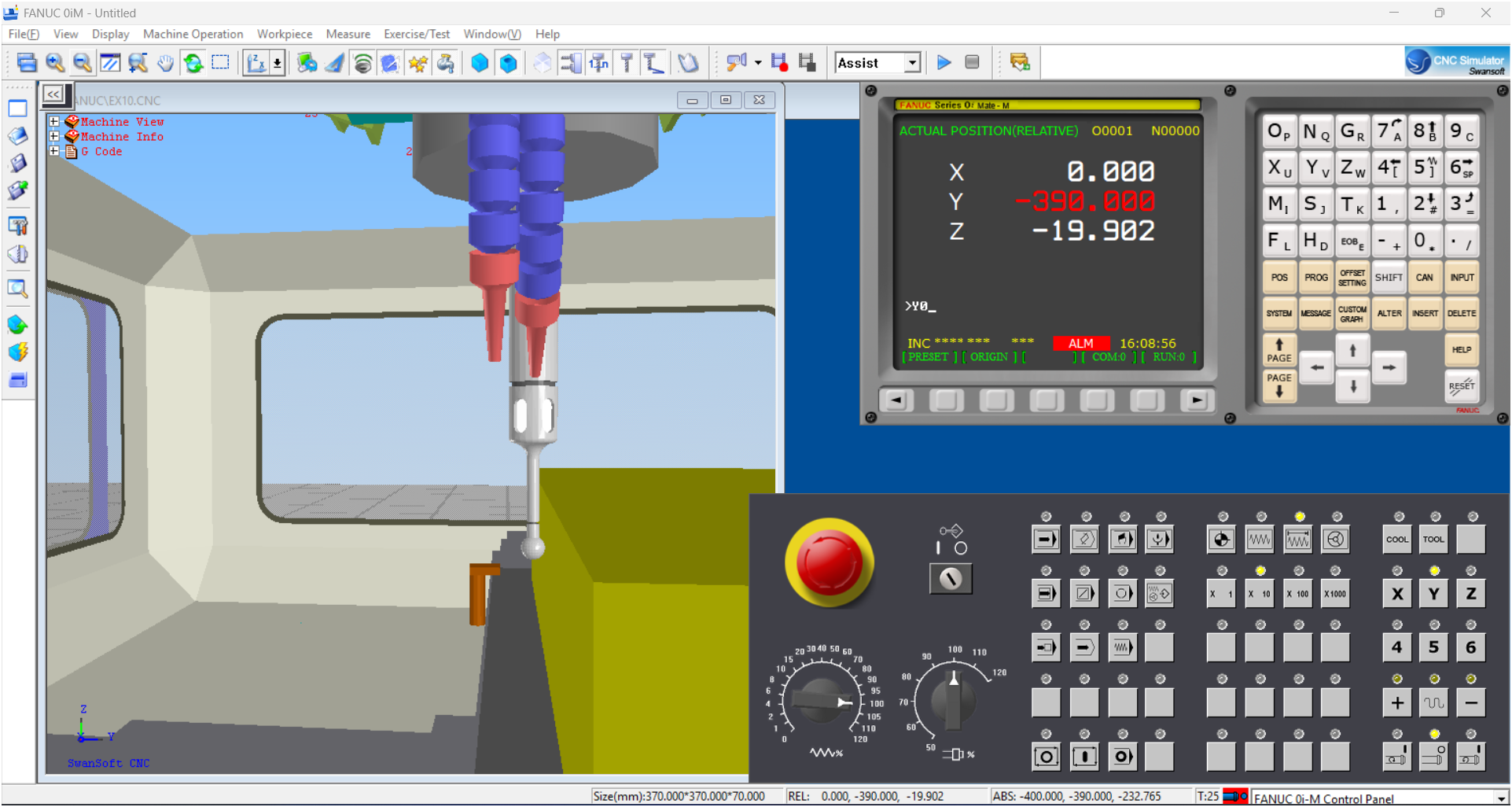Click the yellow stars toolbar icon
1512x807 pixels.
pos(418,63)
